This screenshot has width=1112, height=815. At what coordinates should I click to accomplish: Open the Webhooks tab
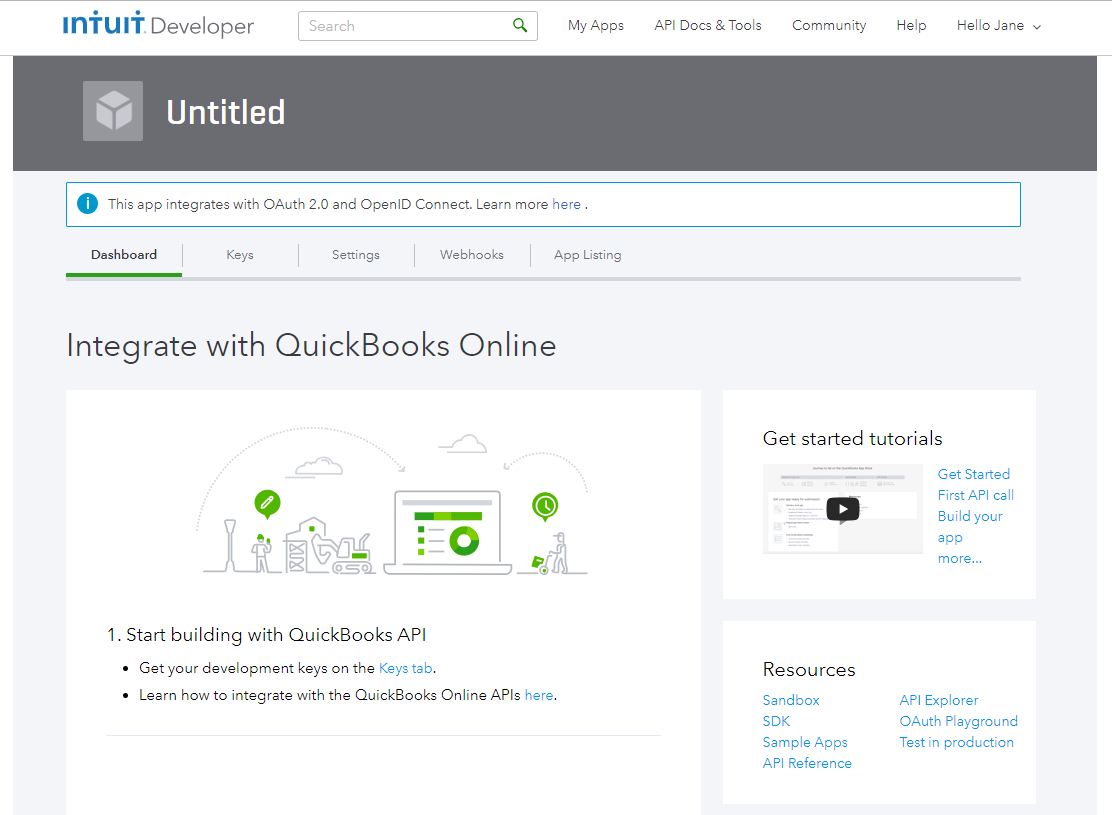tap(471, 255)
